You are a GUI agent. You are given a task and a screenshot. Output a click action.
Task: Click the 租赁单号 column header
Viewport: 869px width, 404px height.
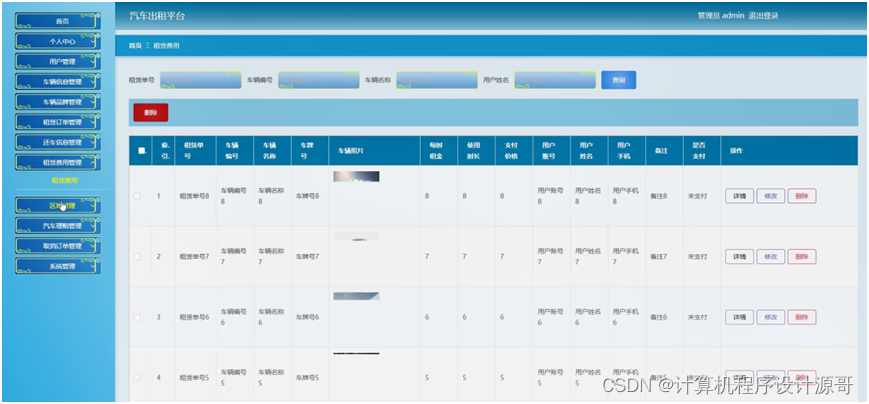(x=193, y=150)
